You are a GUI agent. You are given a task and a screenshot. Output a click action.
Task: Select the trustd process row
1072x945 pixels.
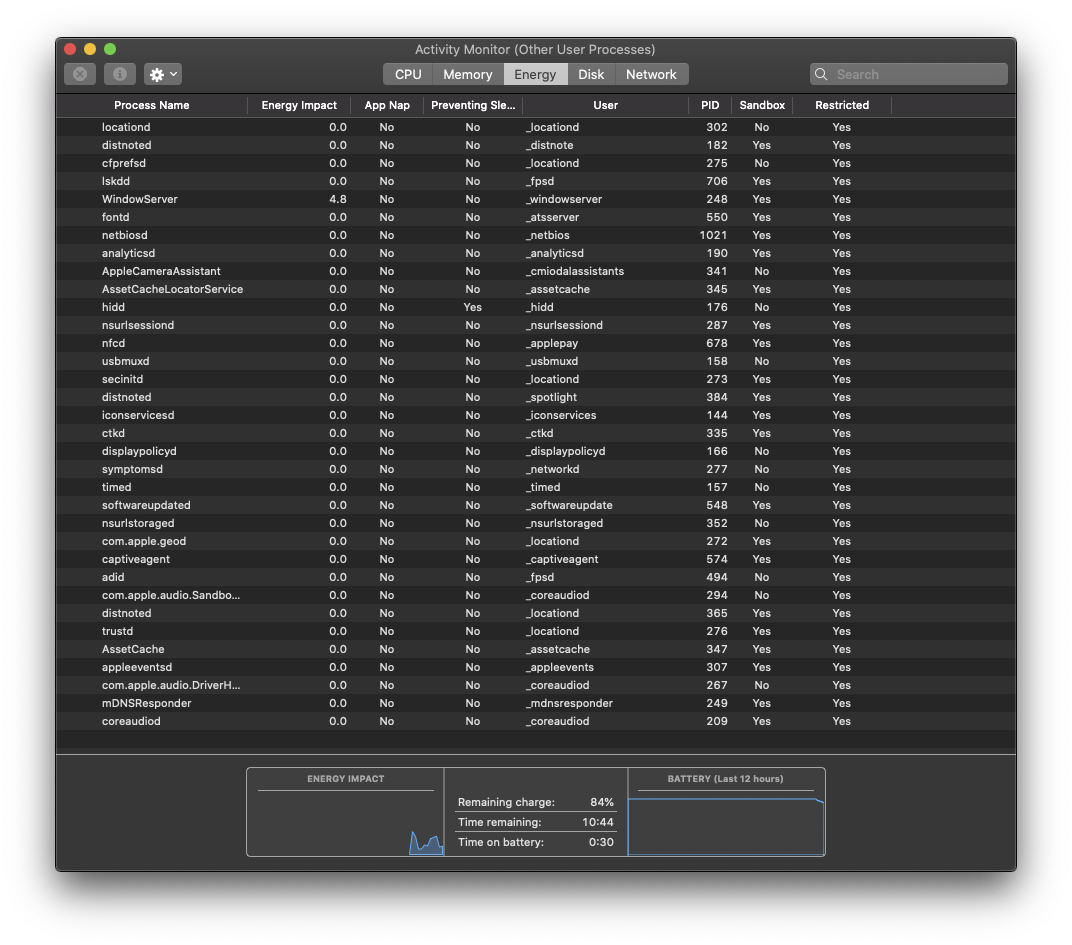coord(536,631)
